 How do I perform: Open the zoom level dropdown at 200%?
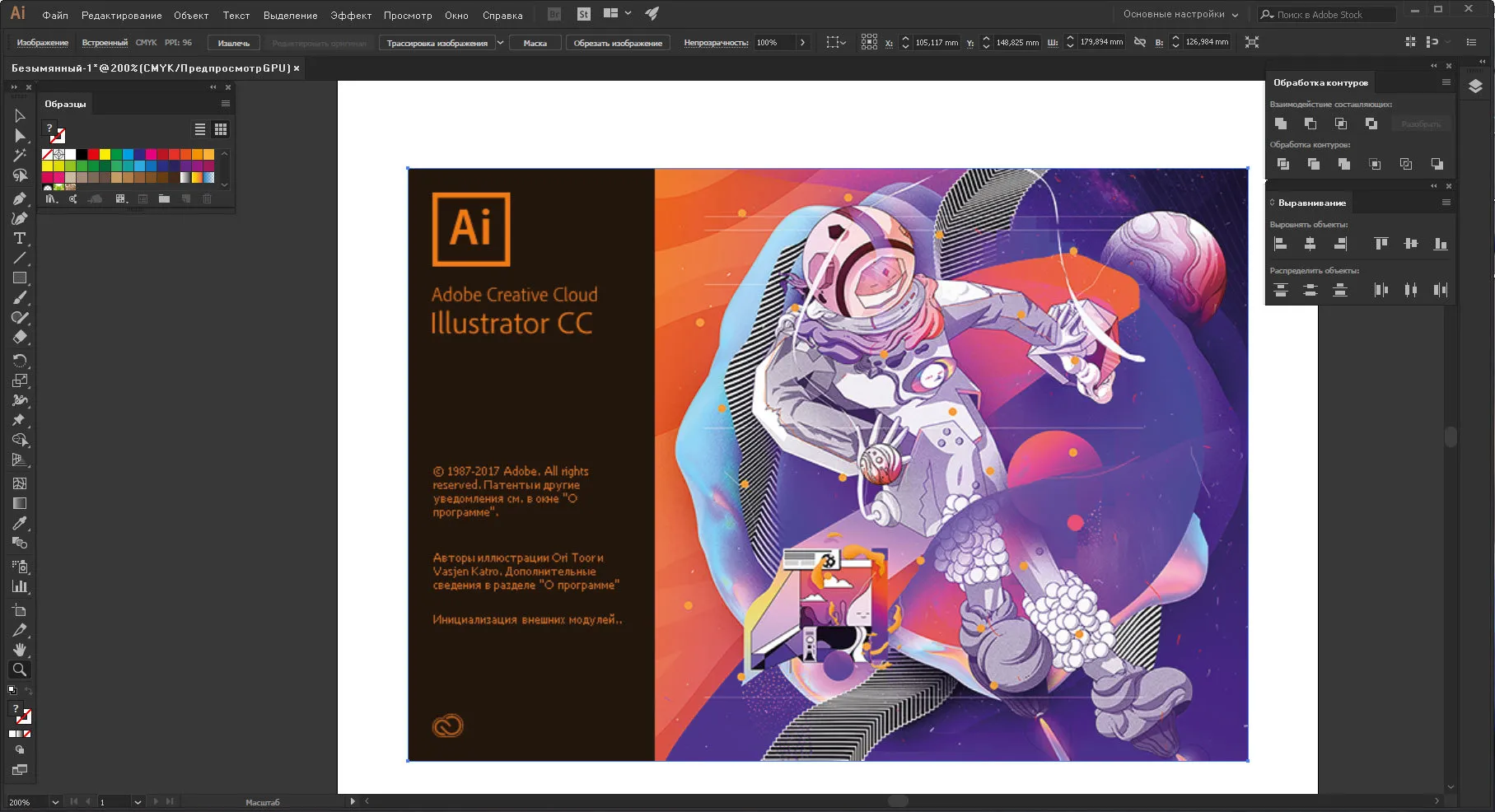click(x=55, y=802)
